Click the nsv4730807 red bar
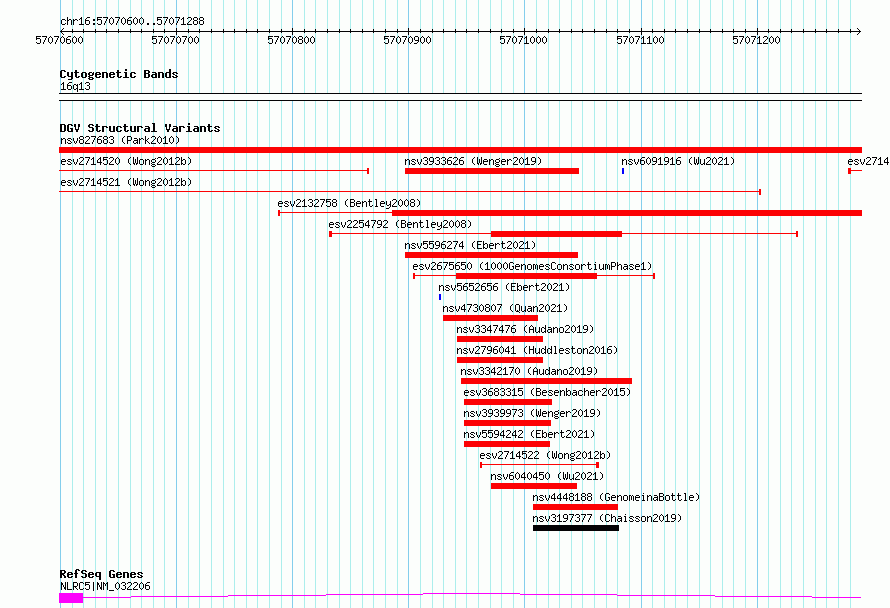 [x=490, y=318]
